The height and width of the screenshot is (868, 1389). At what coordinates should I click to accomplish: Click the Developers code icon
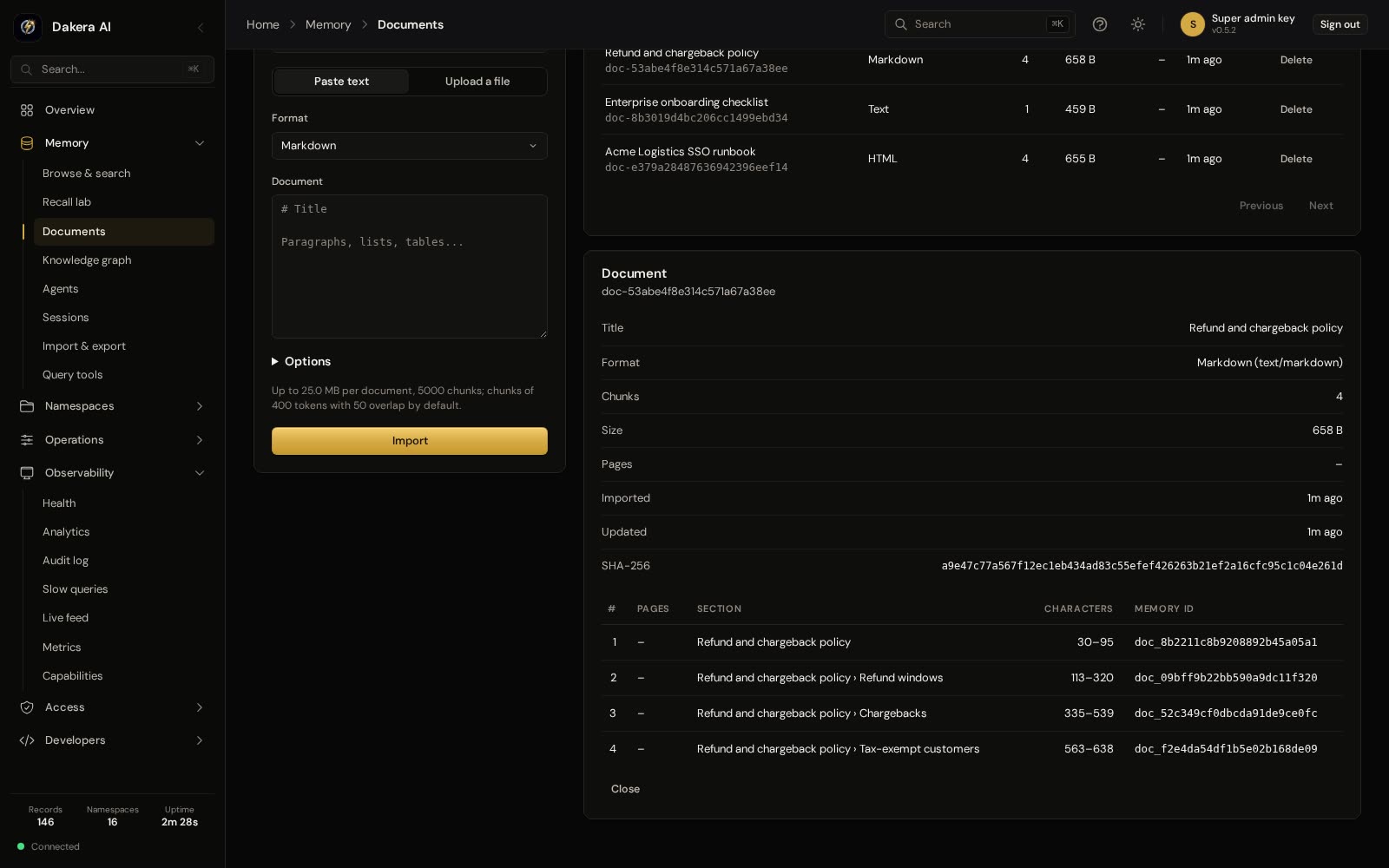click(x=27, y=740)
